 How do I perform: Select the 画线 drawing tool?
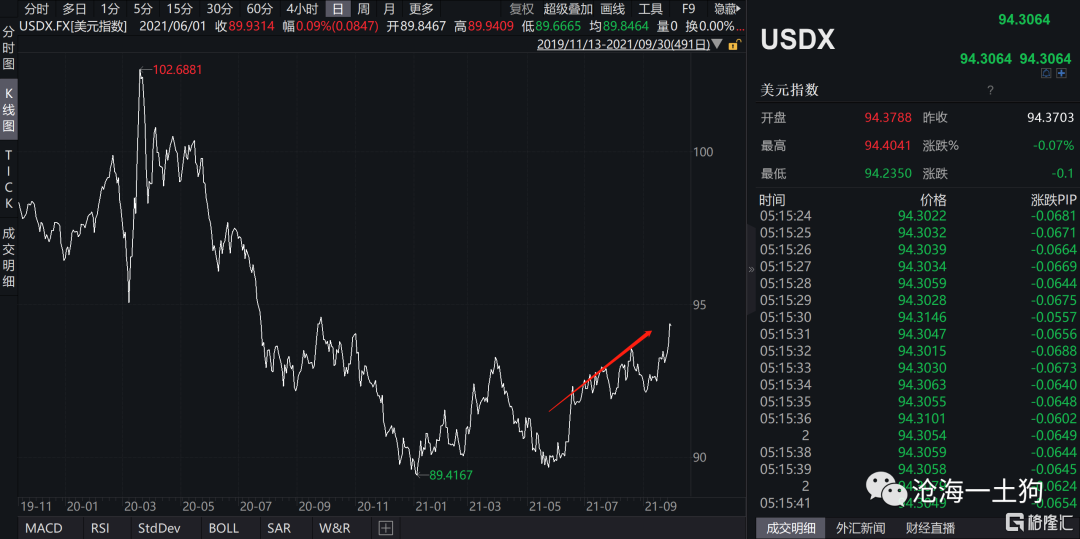point(612,9)
